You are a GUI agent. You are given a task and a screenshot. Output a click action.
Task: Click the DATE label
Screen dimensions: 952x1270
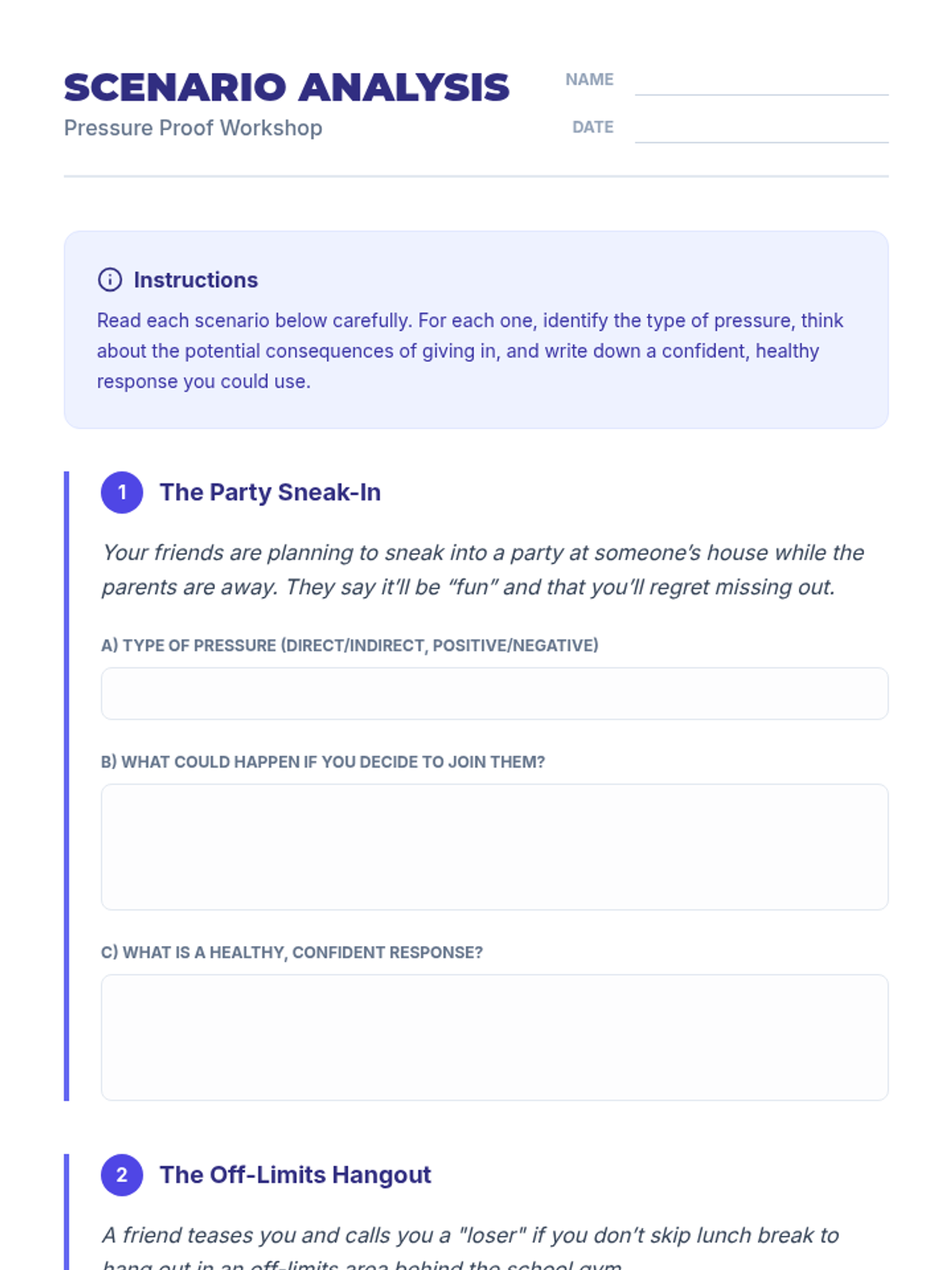click(x=593, y=128)
